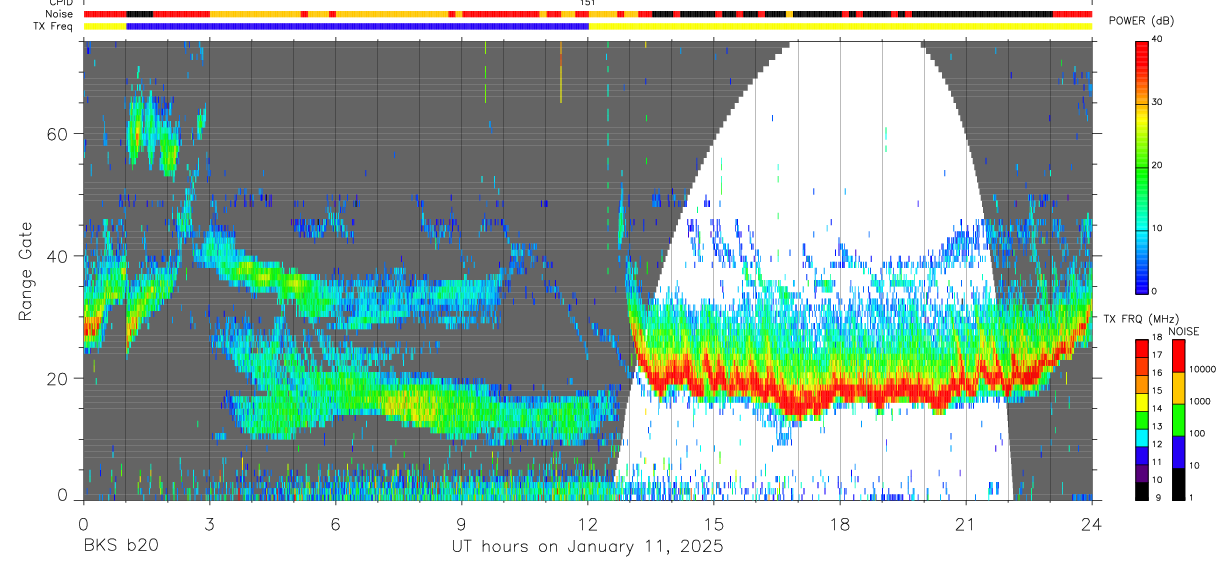Click the red top segment of TX FRQ colorbar

click(x=1142, y=349)
